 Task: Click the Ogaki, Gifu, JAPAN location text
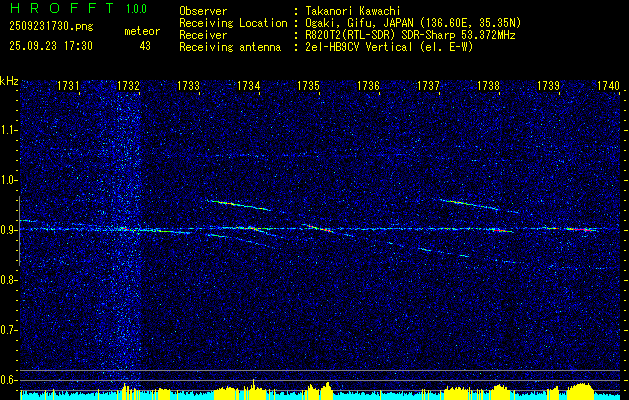coord(413,23)
